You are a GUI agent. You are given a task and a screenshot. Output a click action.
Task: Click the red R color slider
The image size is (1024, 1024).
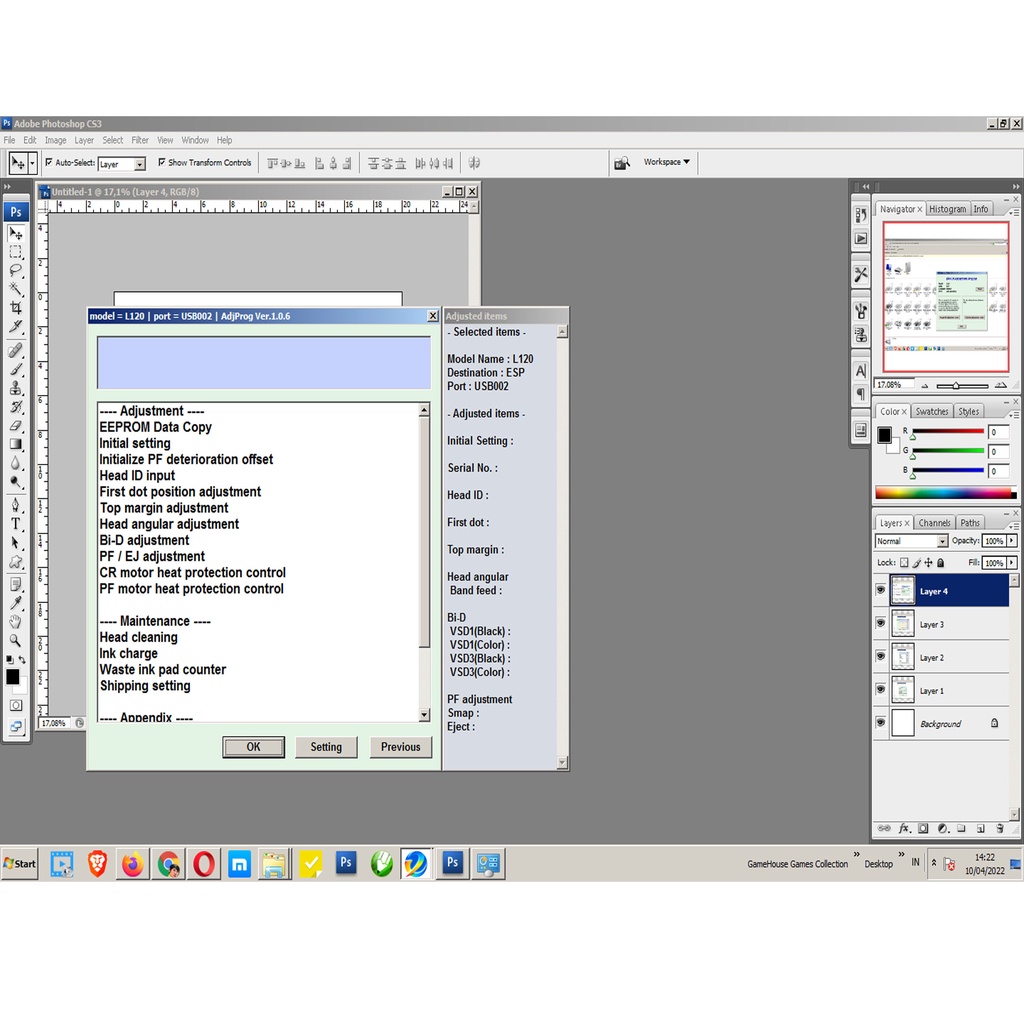pyautogui.click(x=948, y=432)
